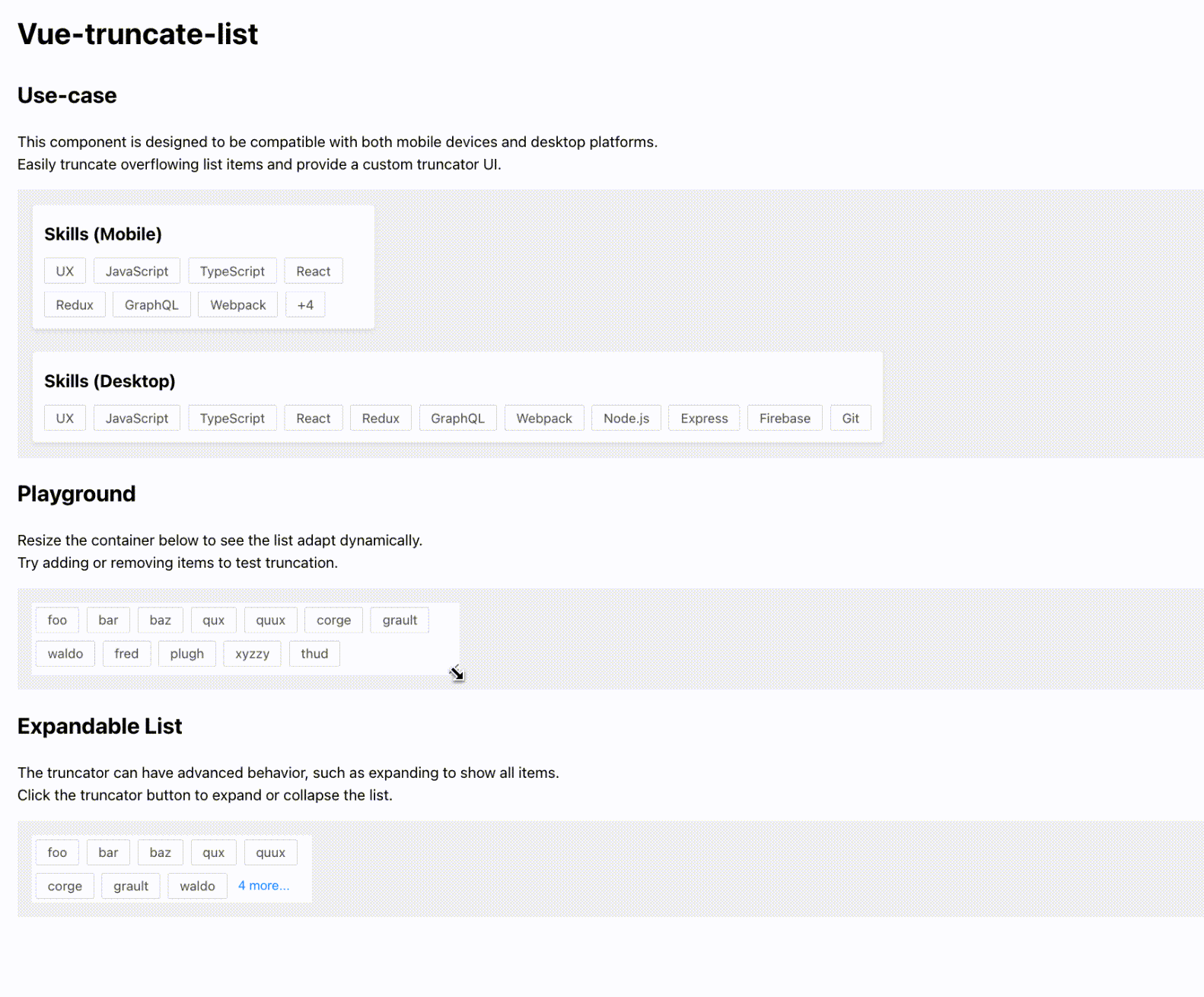Screen dimensions: 1204x997
Task: Click the Expandable List heading
Action: (x=100, y=726)
